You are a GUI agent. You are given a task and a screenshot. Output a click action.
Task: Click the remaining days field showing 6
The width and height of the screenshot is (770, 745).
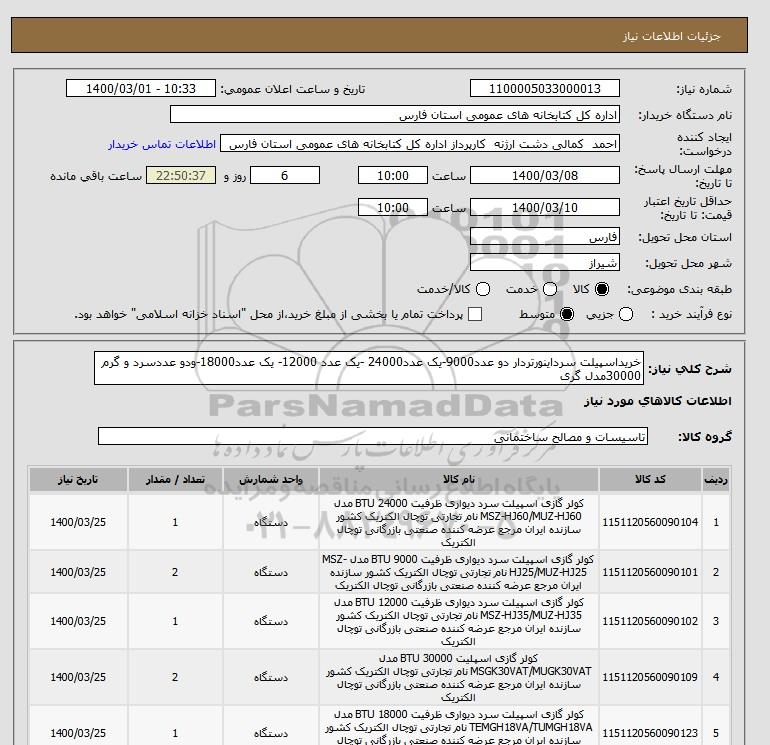click(285, 175)
